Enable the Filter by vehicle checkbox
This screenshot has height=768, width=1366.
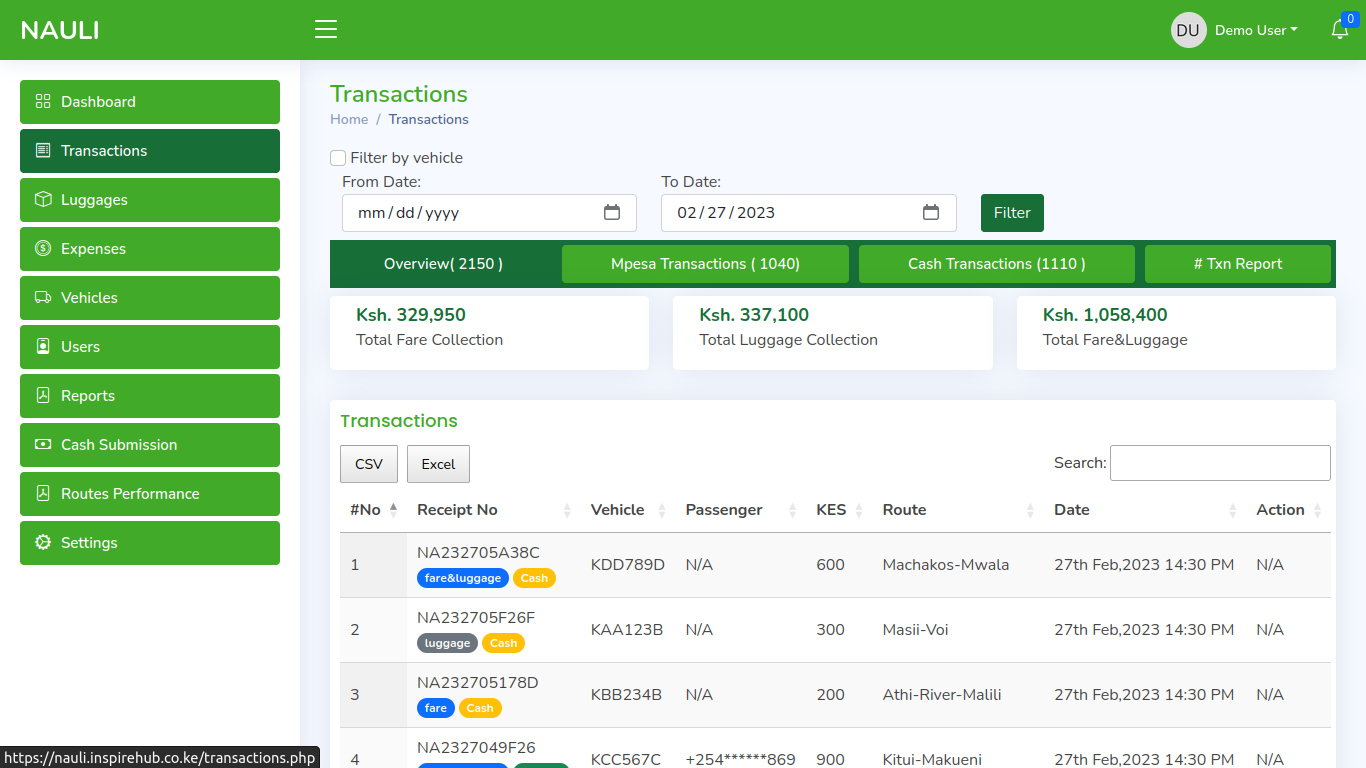[x=338, y=158]
